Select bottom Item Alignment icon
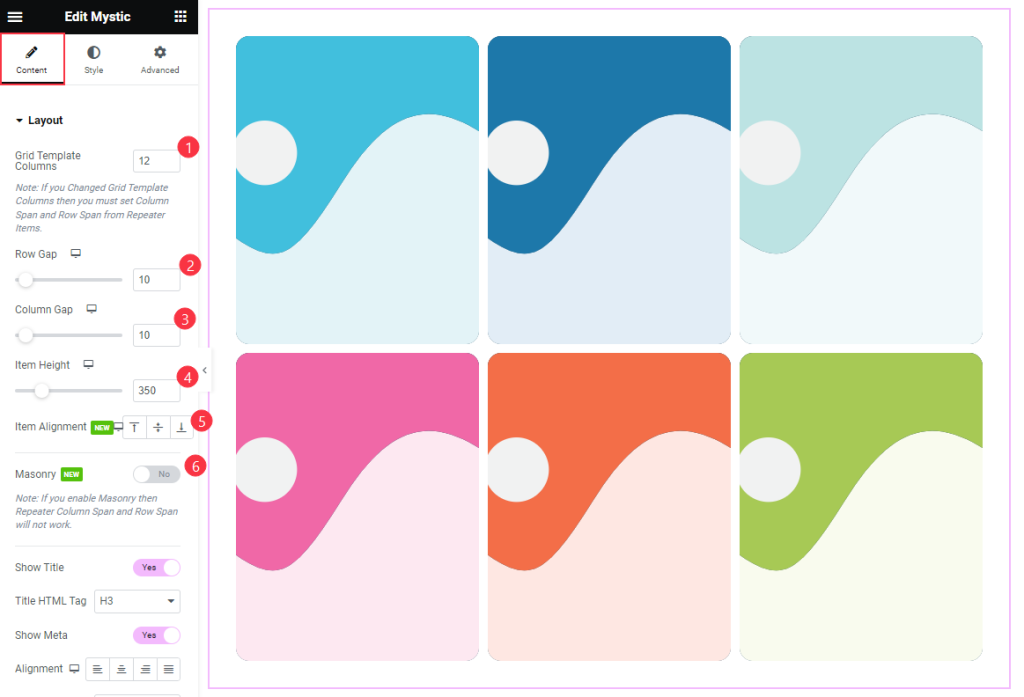Screen dimensions: 1024x697 (x=181, y=427)
